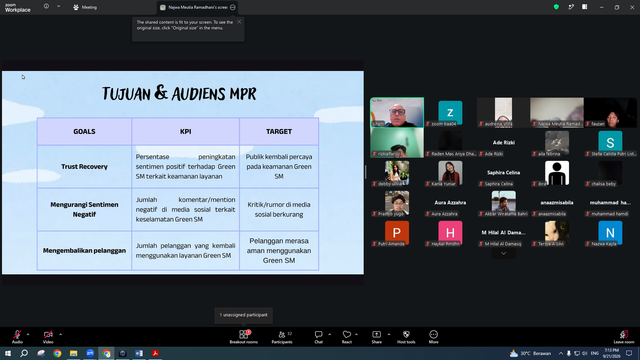Select Stella Calista participant tile

(610, 142)
